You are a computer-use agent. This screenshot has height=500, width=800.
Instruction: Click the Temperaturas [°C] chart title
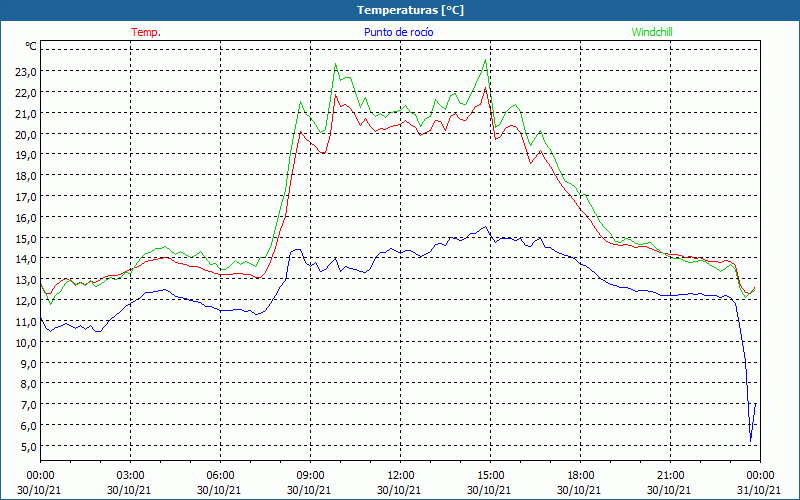coord(410,10)
